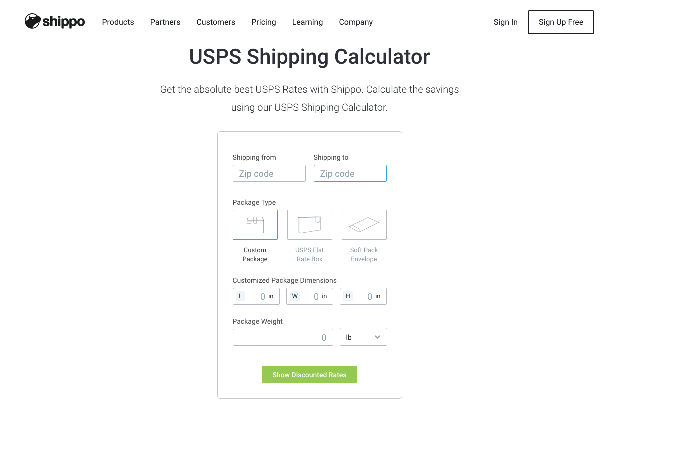Open the Learning menu

click(307, 22)
